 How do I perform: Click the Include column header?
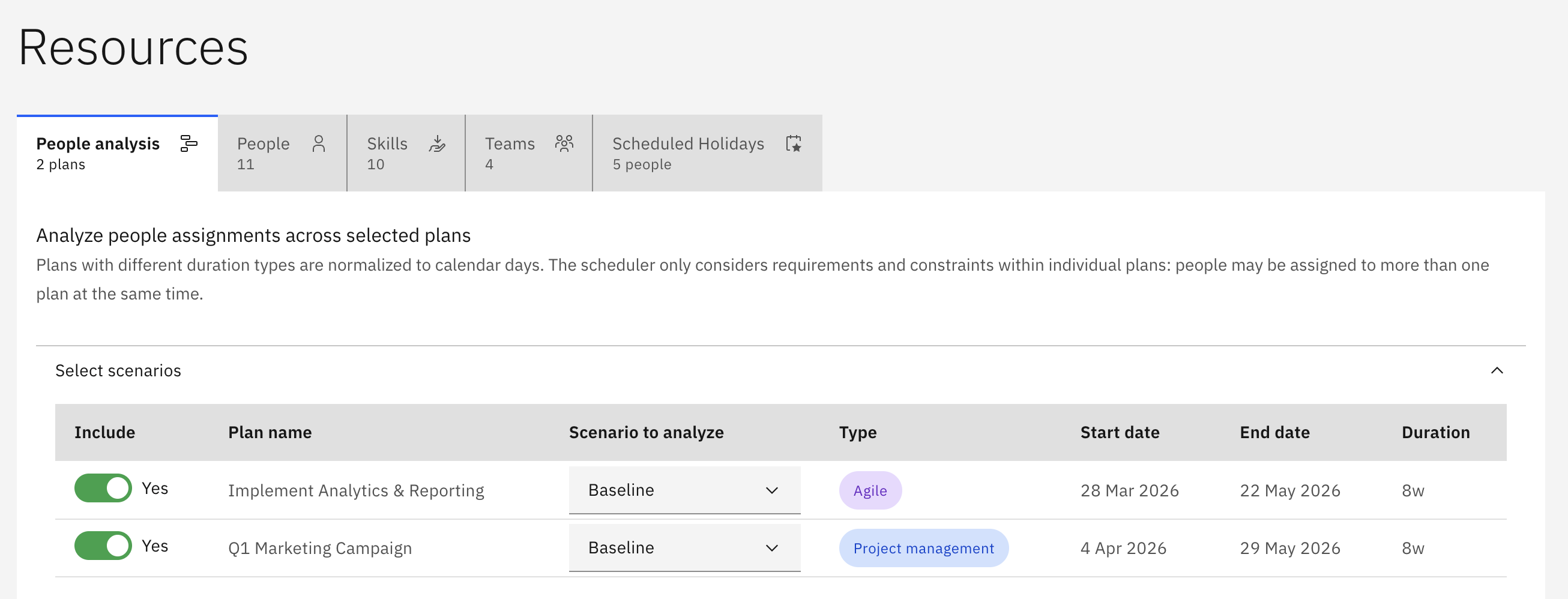tap(104, 433)
